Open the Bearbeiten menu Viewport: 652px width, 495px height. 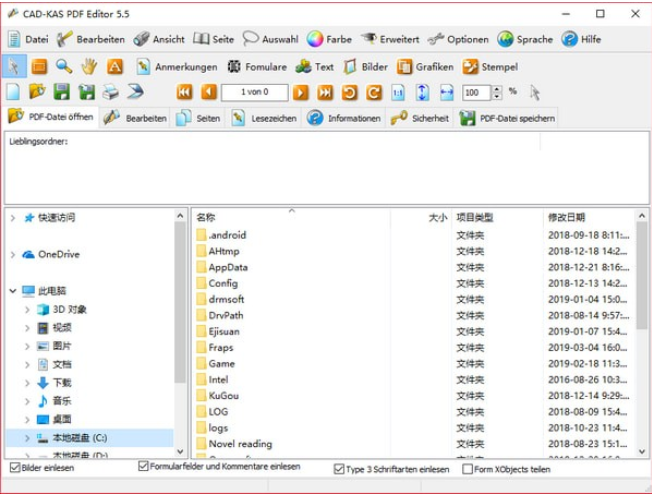tap(90, 40)
